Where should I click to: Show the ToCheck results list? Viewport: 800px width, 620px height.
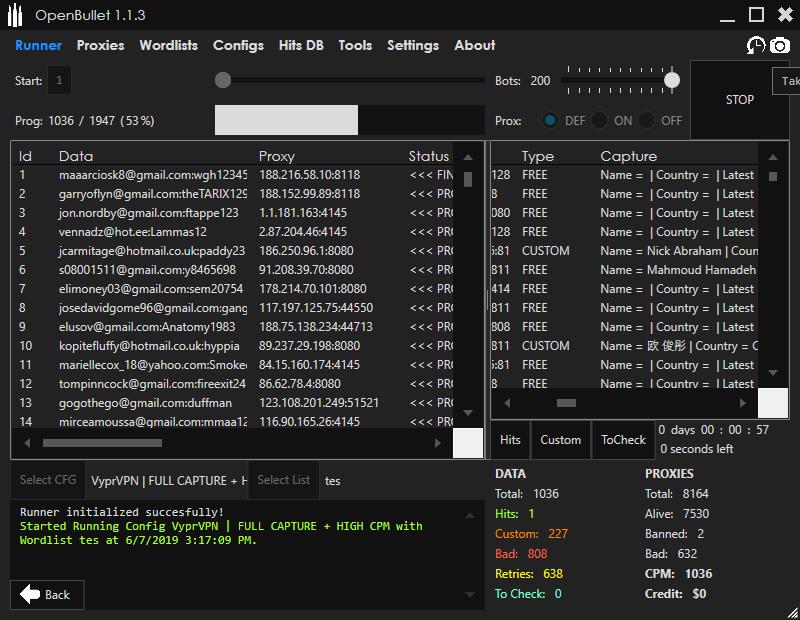pos(623,440)
